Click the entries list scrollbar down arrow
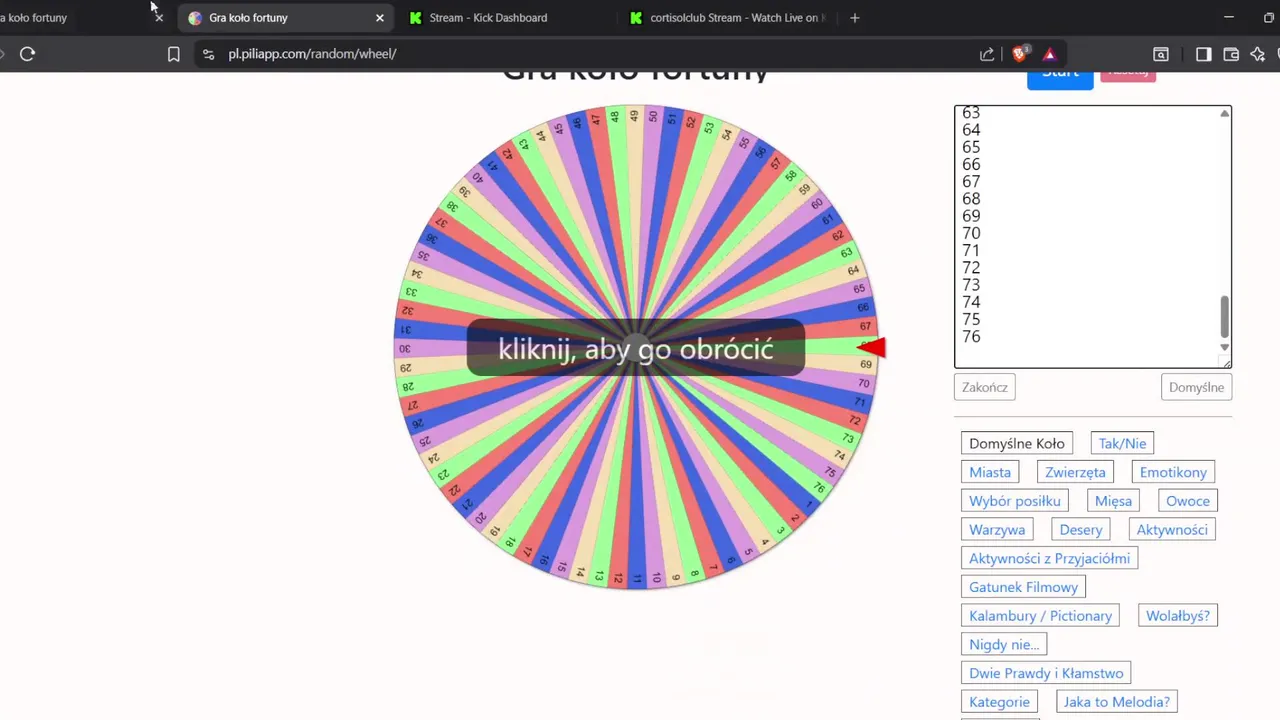1280x720 pixels. [x=1224, y=347]
